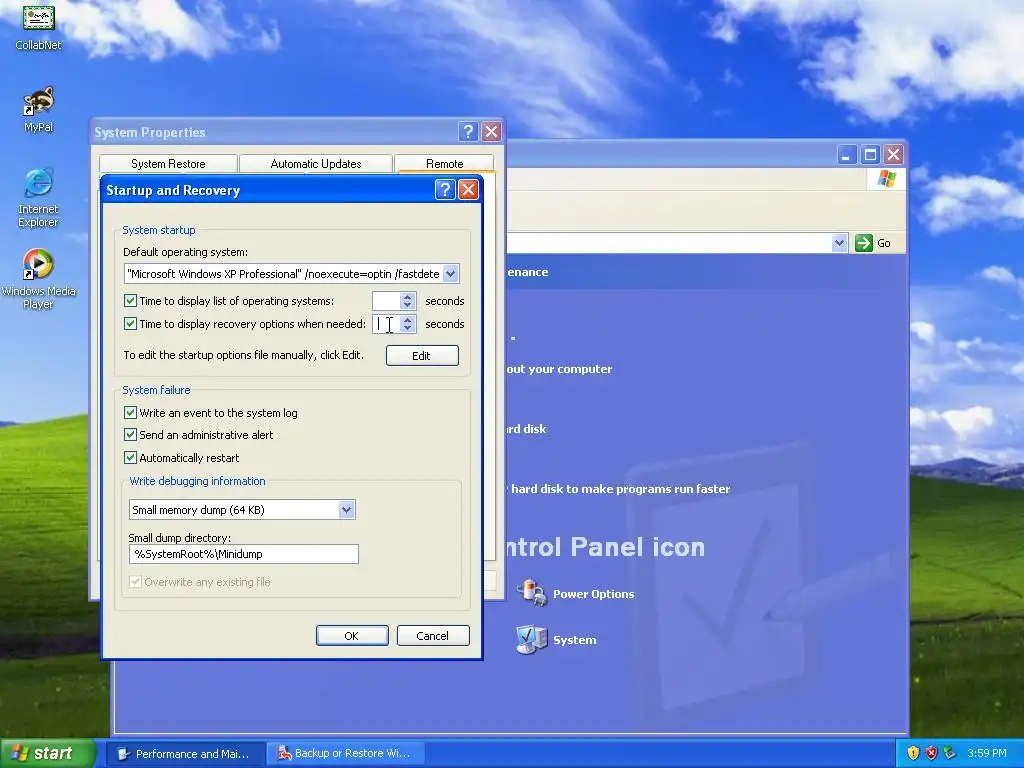The image size is (1024, 768).
Task: Switch to the Automatic Updates tab
Action: (x=315, y=163)
